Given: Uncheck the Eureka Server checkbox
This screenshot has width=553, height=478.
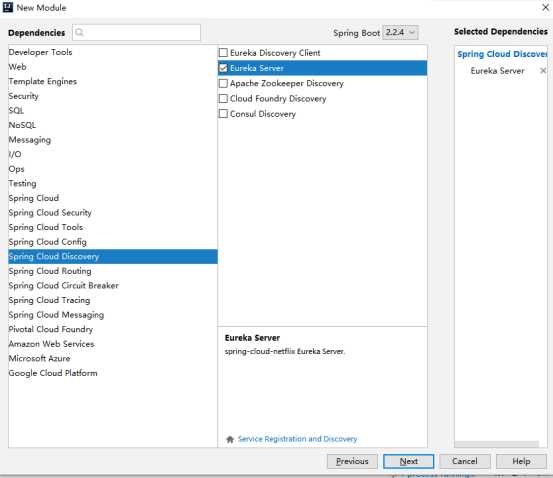Looking at the screenshot, I should tap(223, 68).
